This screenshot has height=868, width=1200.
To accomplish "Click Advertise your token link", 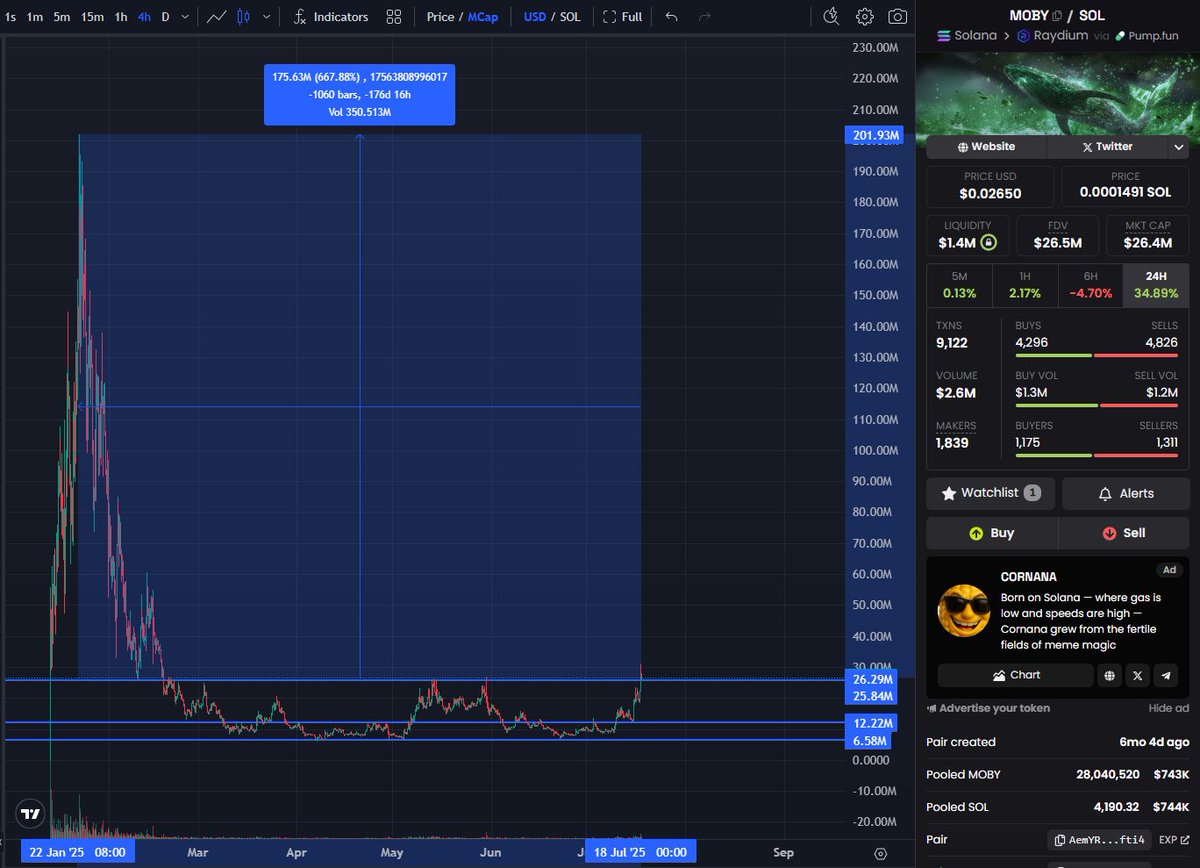I will (x=989, y=708).
